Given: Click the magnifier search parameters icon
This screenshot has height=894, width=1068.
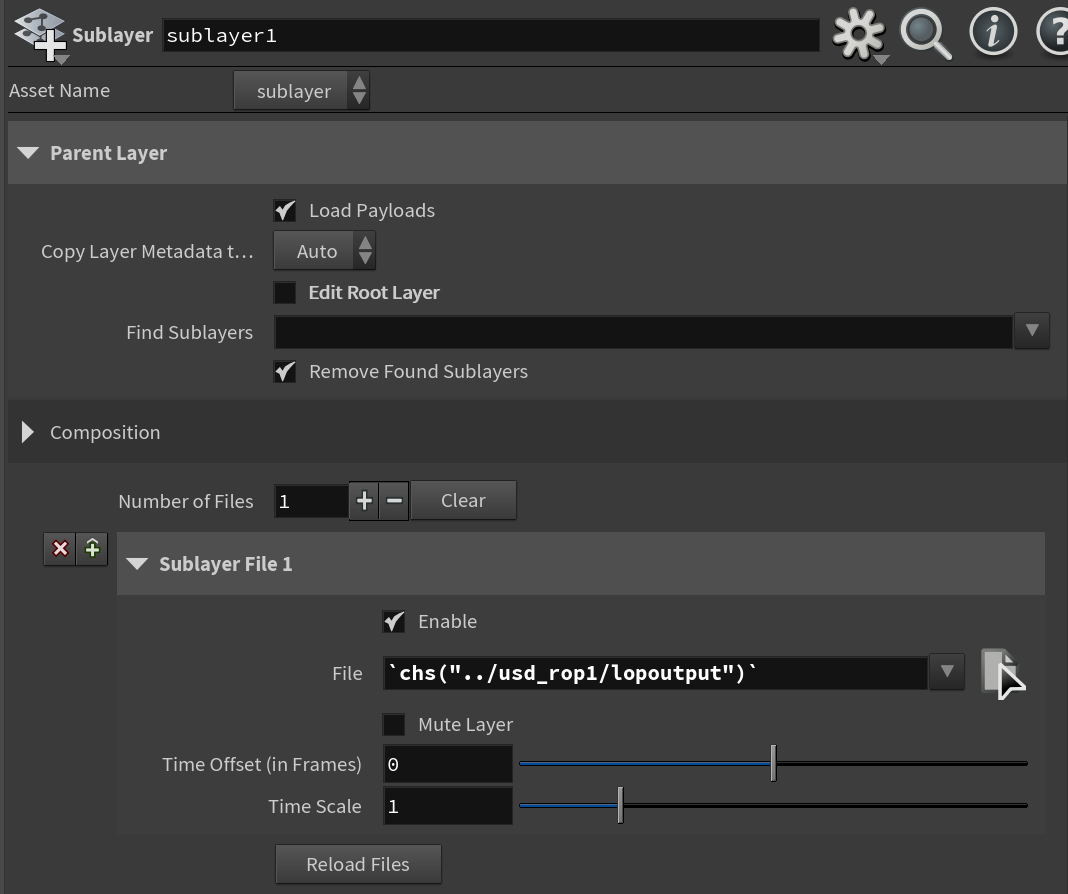Looking at the screenshot, I should (x=926, y=34).
